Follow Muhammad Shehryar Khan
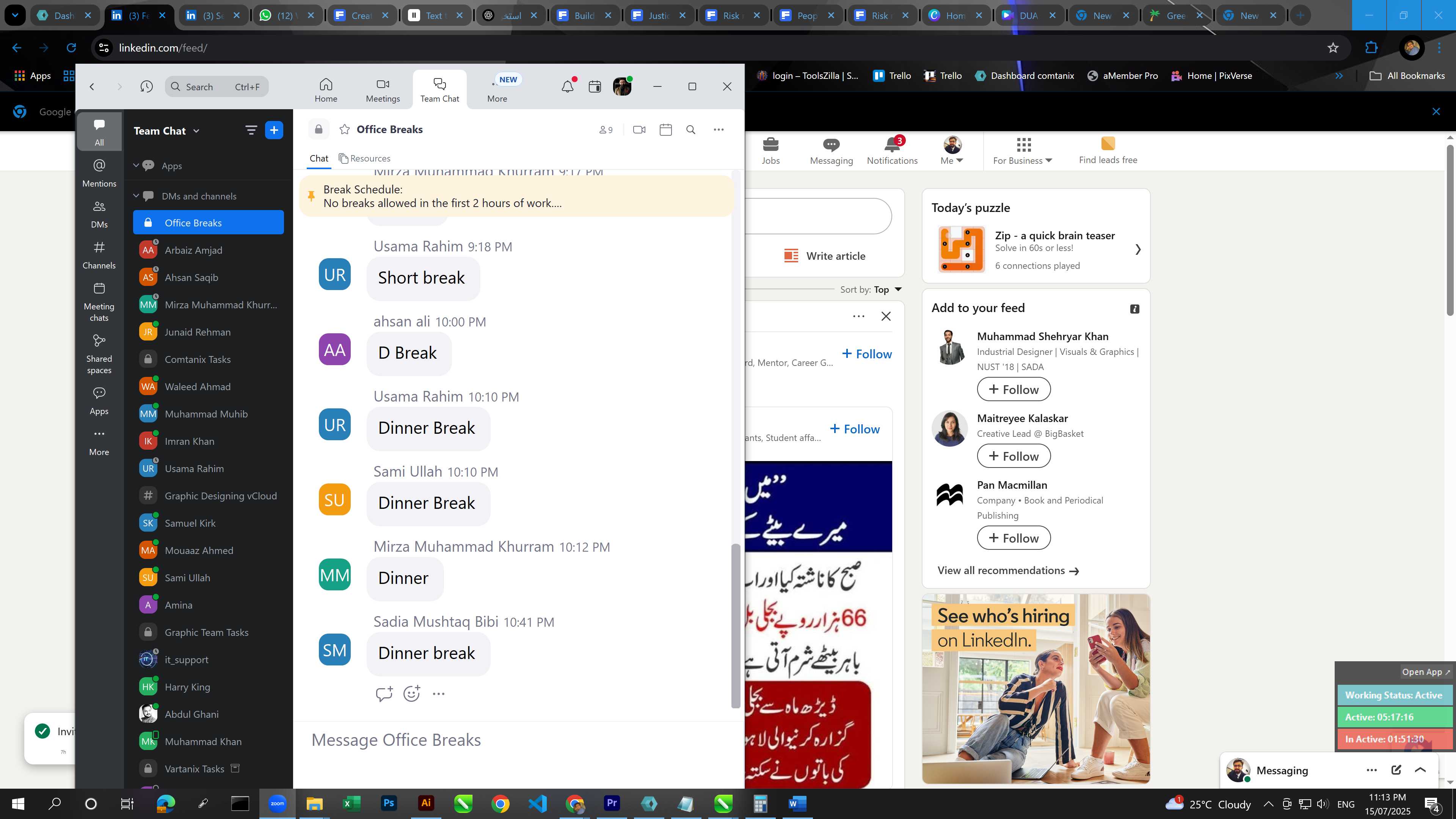Image resolution: width=1456 pixels, height=819 pixels. (x=1014, y=389)
